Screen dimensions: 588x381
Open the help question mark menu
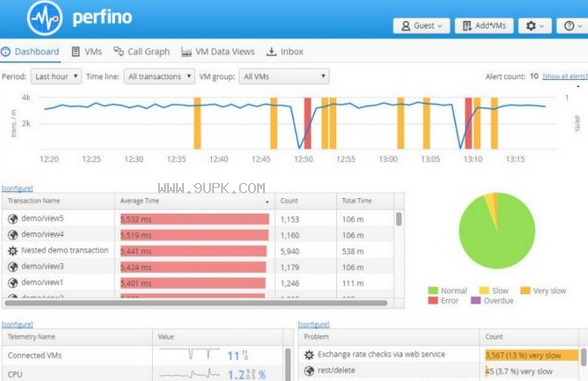point(573,26)
